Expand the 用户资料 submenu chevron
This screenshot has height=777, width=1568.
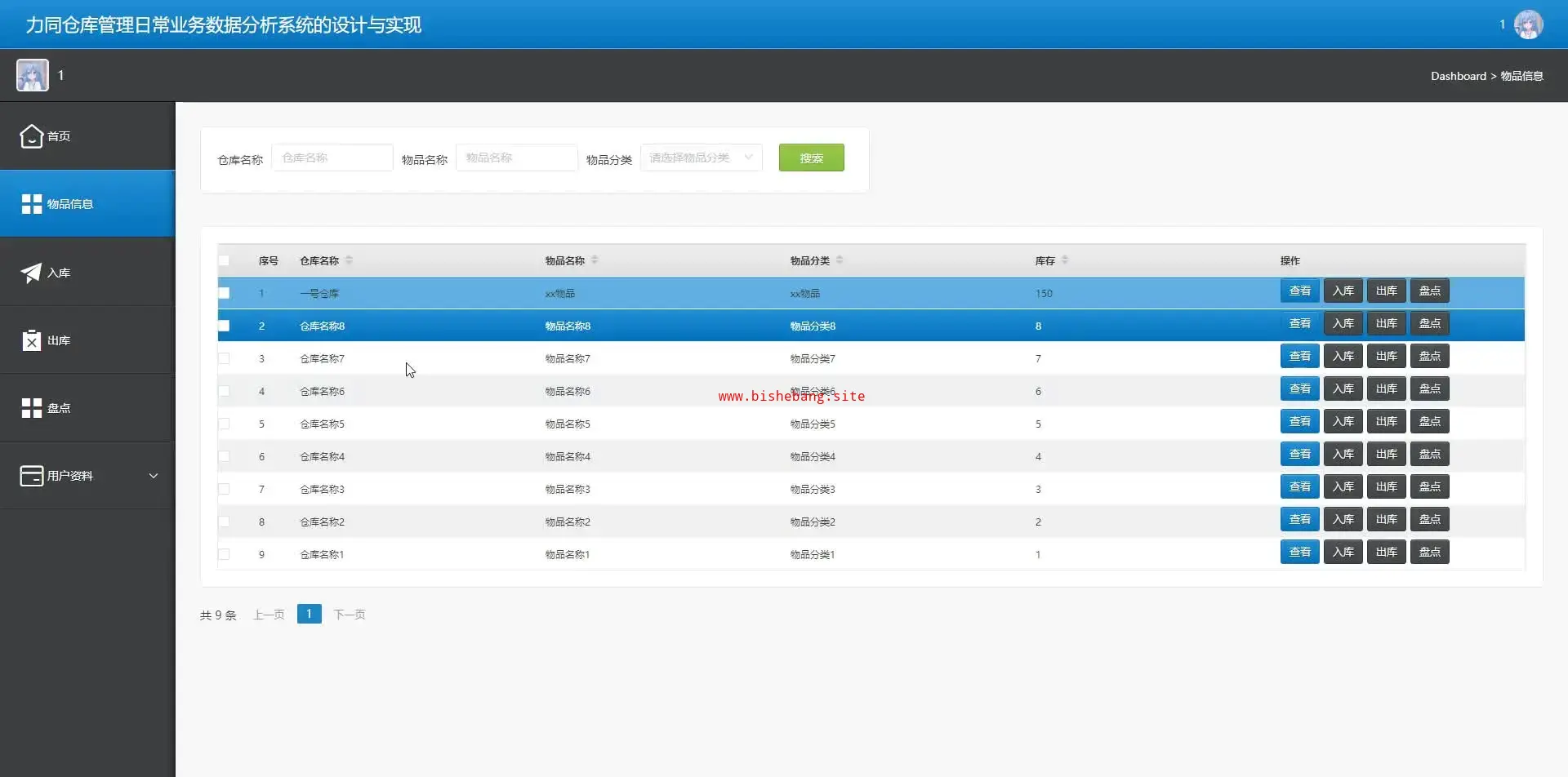click(x=154, y=476)
